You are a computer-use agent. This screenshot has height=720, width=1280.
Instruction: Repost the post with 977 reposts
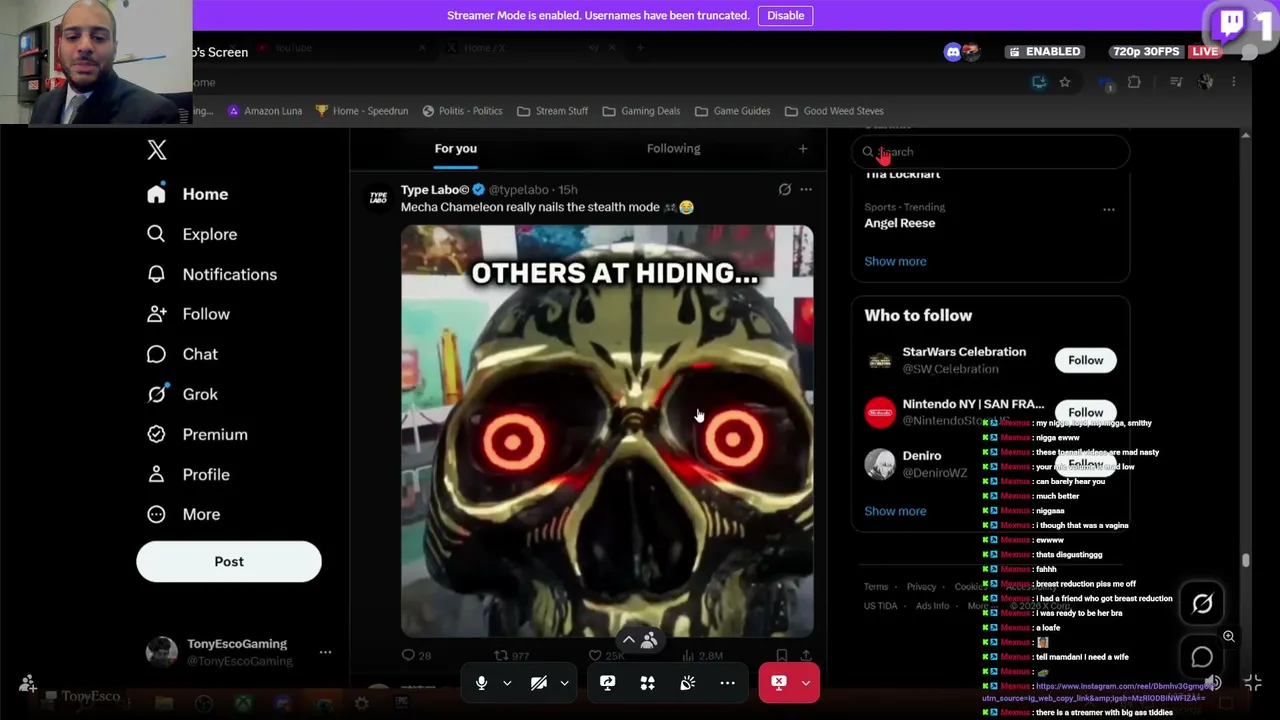click(502, 655)
